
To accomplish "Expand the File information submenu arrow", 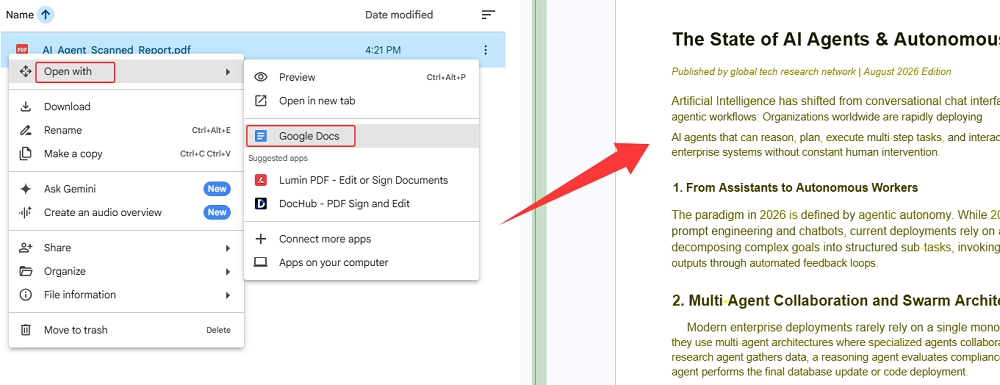I will pyautogui.click(x=228, y=295).
